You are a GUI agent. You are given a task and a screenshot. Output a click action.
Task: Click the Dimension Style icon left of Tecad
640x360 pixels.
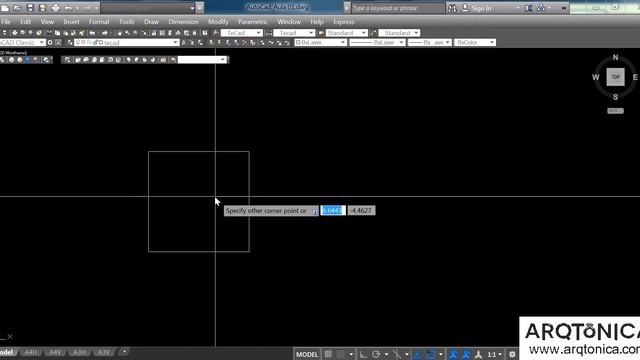(x=269, y=33)
